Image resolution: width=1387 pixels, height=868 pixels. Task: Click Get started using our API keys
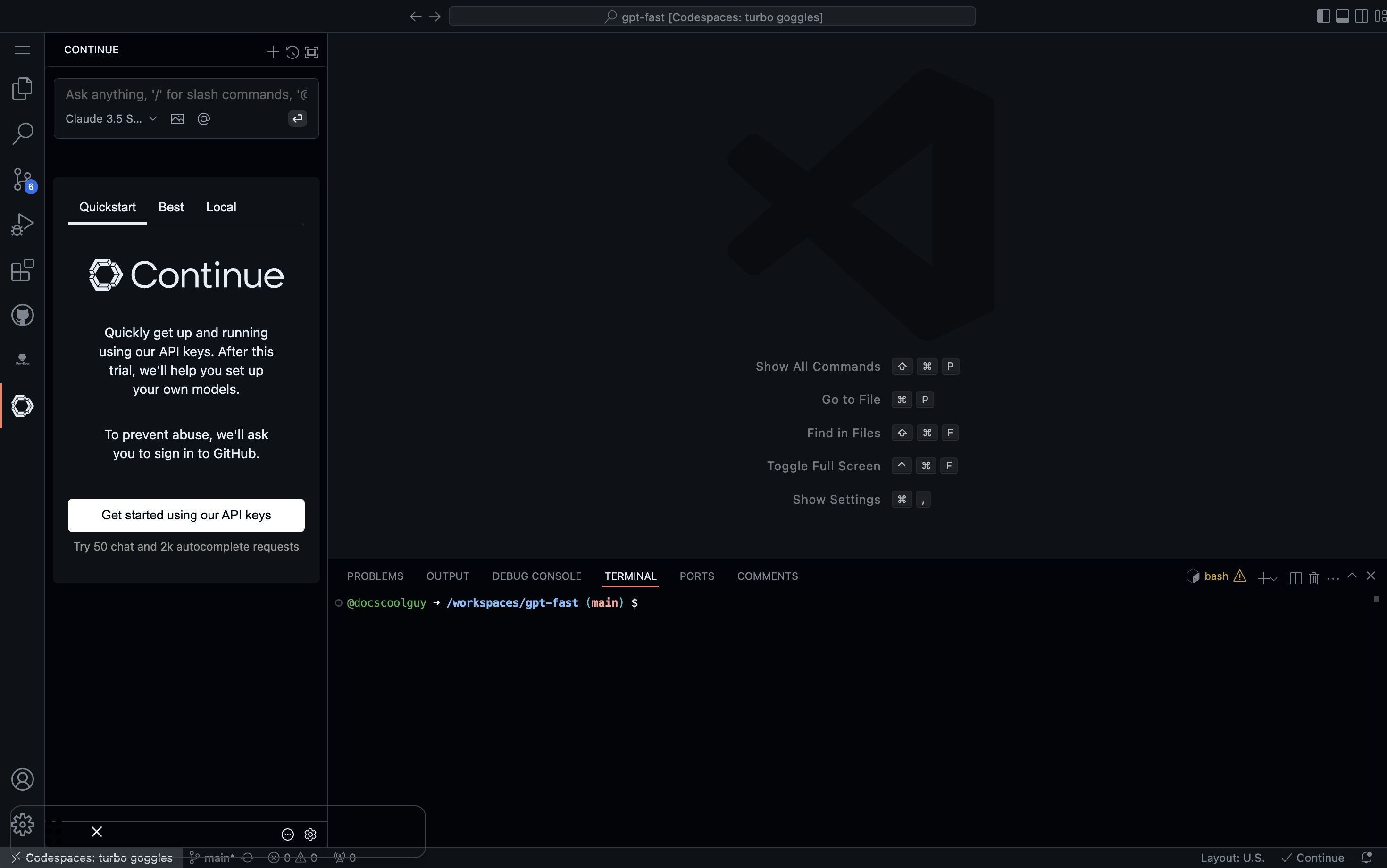point(186,515)
